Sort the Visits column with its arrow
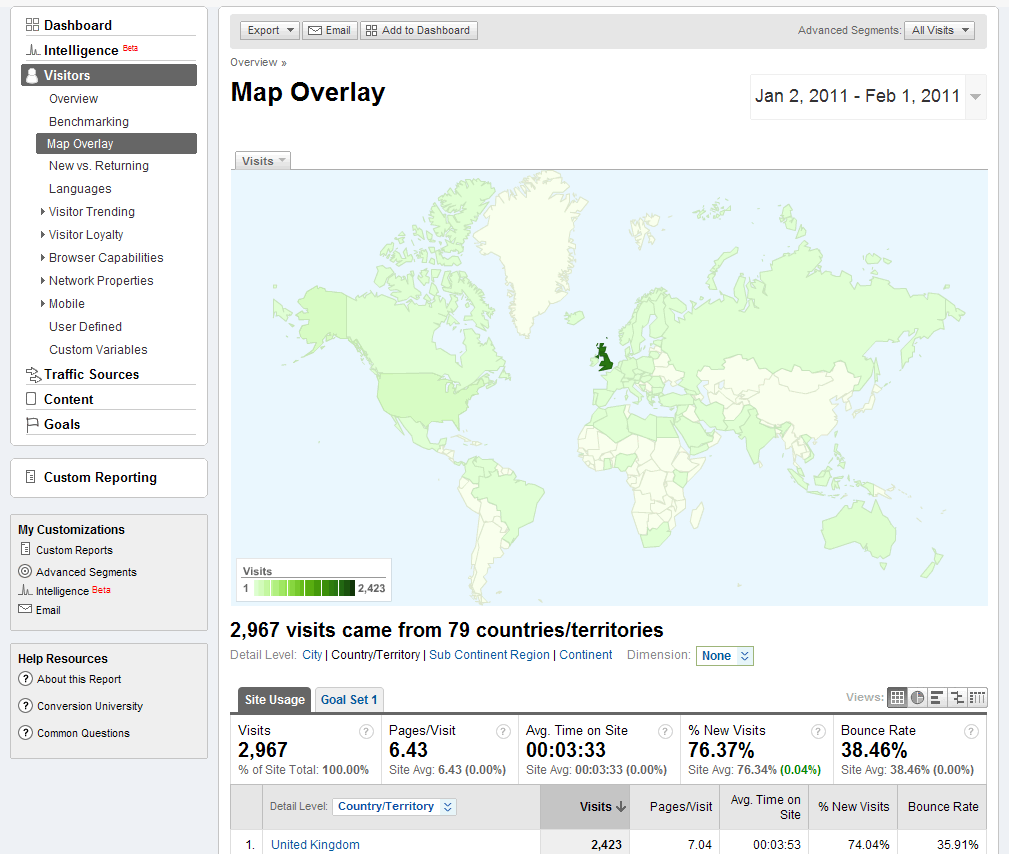The height and width of the screenshot is (854, 1009). [620, 806]
